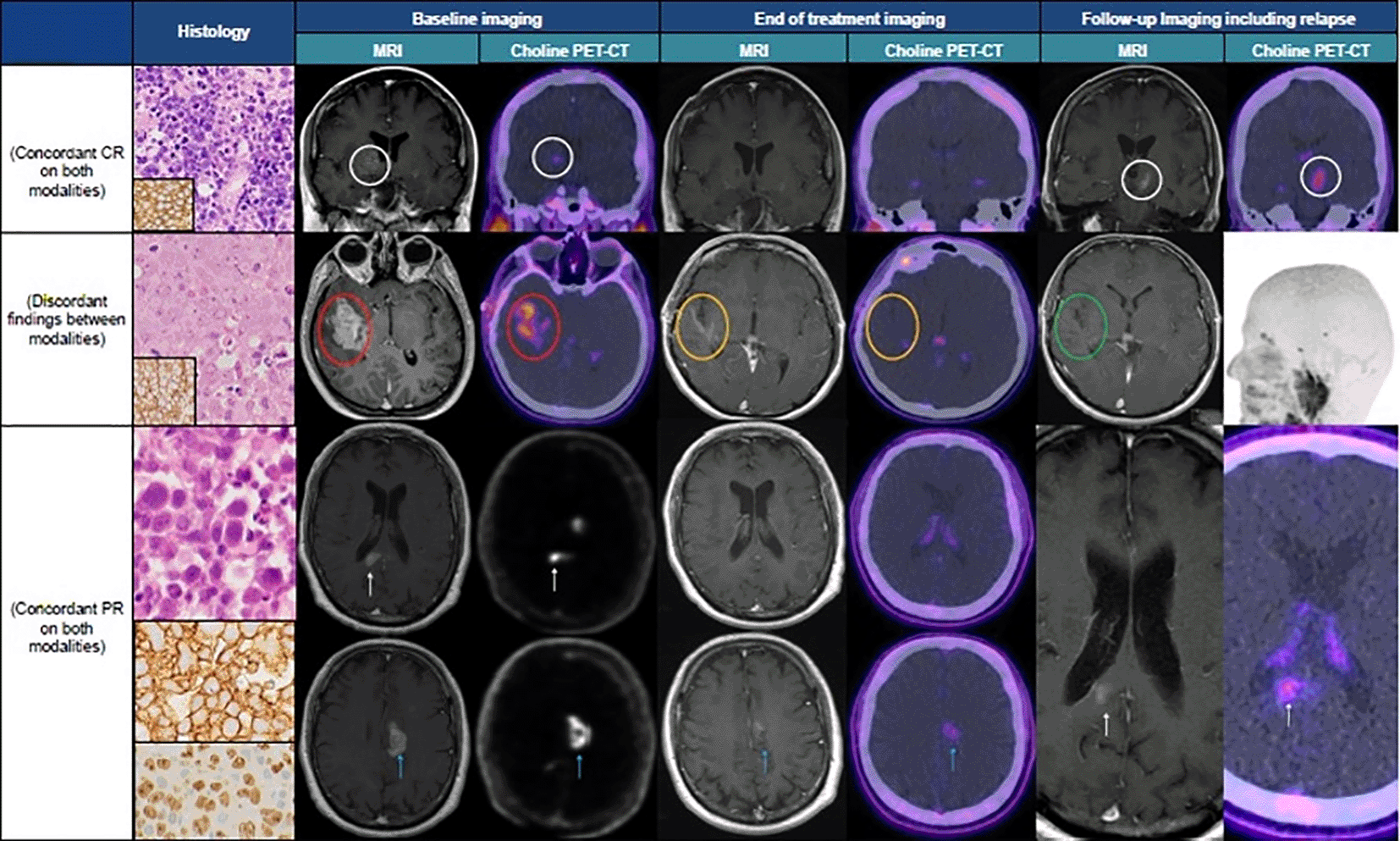Image resolution: width=1400 pixels, height=841 pixels.
Task: Select the baseline MRI subheader label
Action: 389,49
